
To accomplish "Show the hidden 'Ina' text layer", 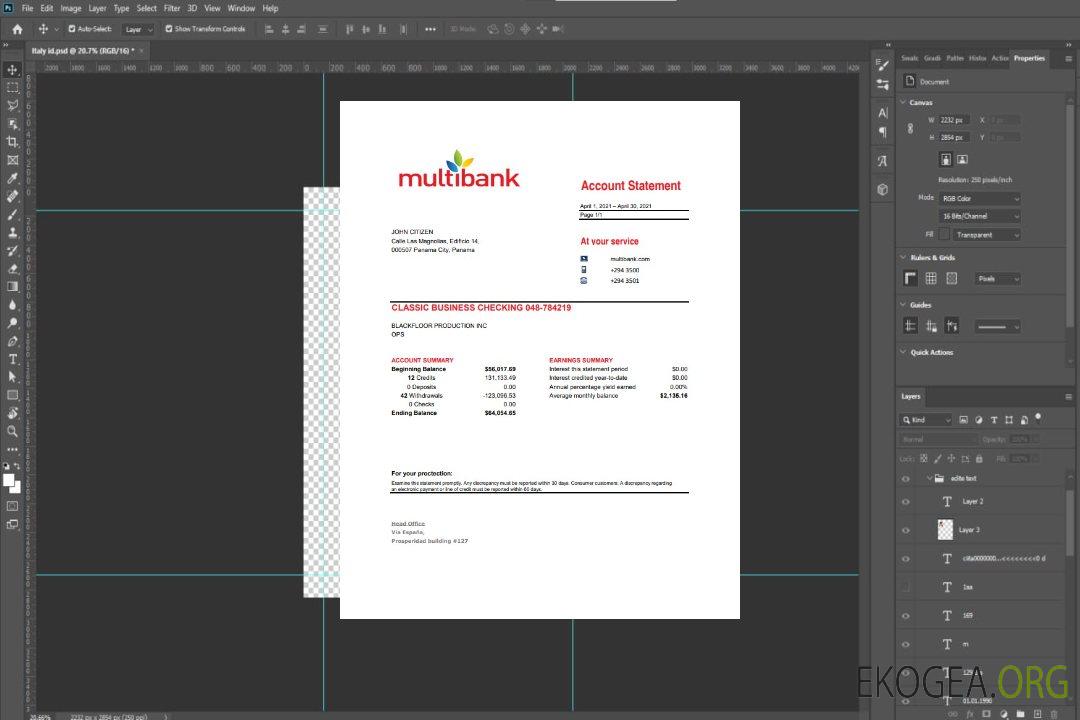I will (906, 587).
